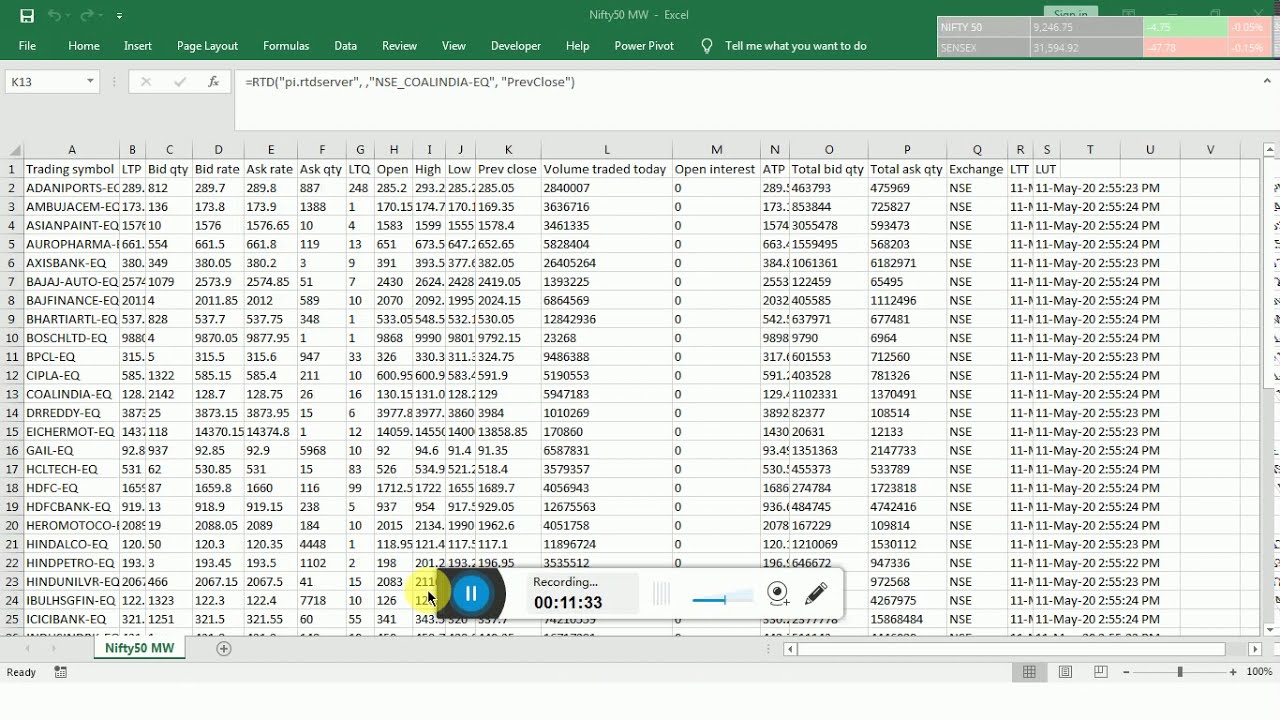
Task: Click zoom out minus button
Action: [x=1128, y=673]
